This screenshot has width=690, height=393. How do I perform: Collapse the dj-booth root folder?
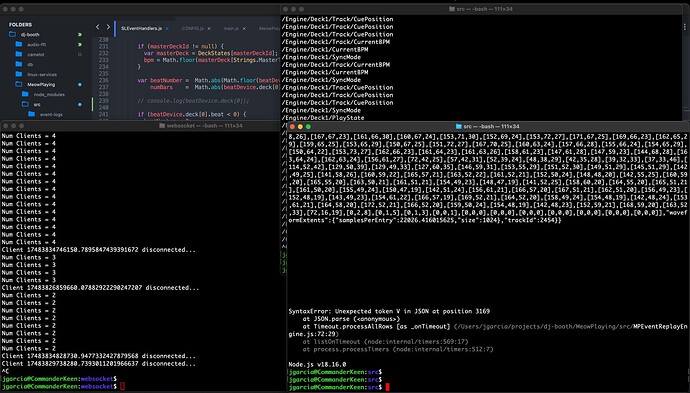pyautogui.click(x=12, y=34)
